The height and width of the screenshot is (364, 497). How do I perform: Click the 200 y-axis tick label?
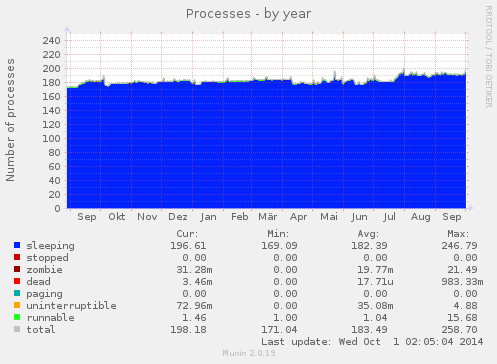click(x=51, y=69)
